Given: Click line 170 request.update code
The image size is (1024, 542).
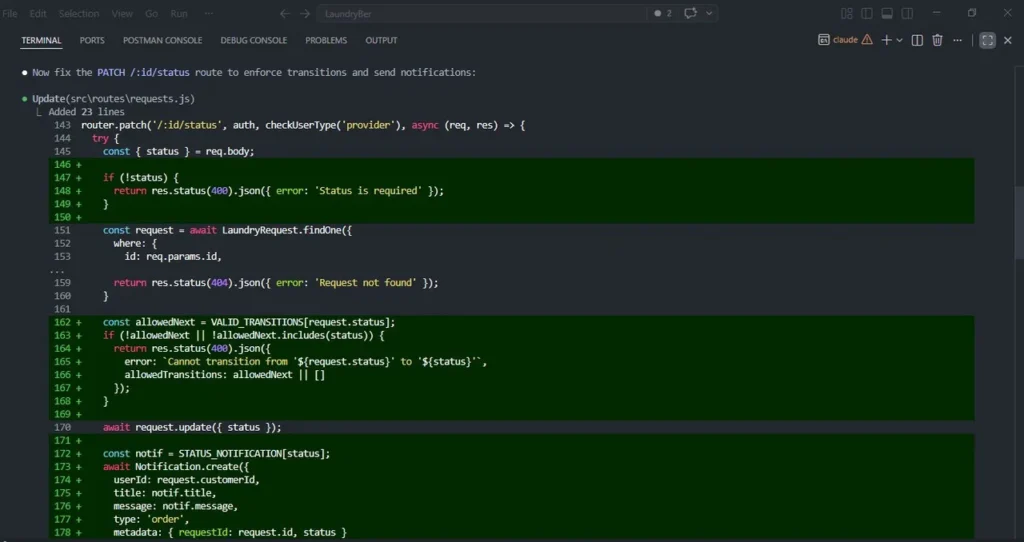Looking at the screenshot, I should click(192, 427).
